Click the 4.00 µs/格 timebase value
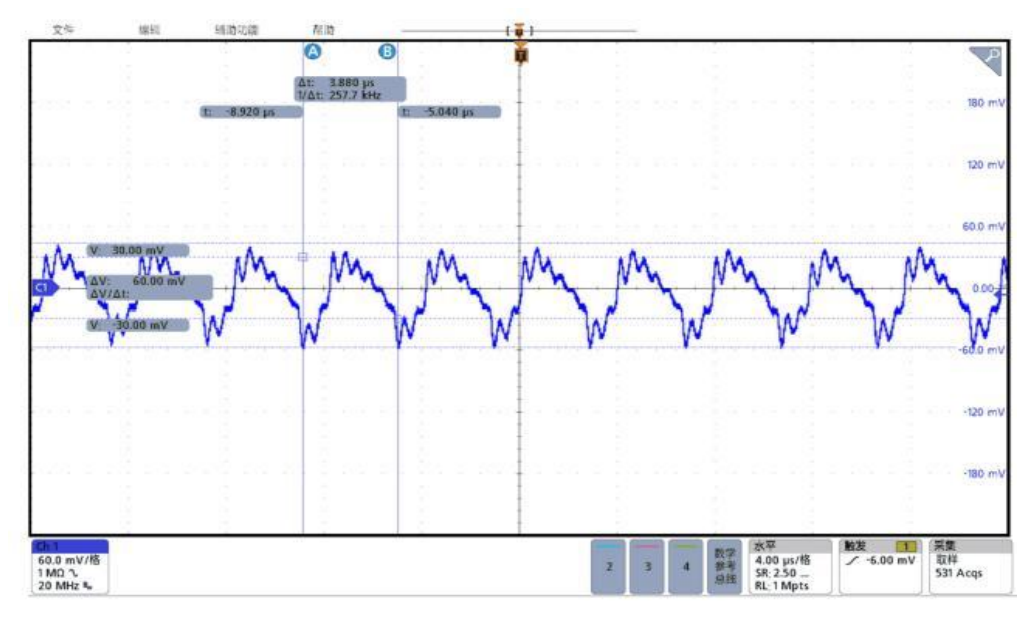Viewport: 1025px width, 617px height. click(783, 560)
